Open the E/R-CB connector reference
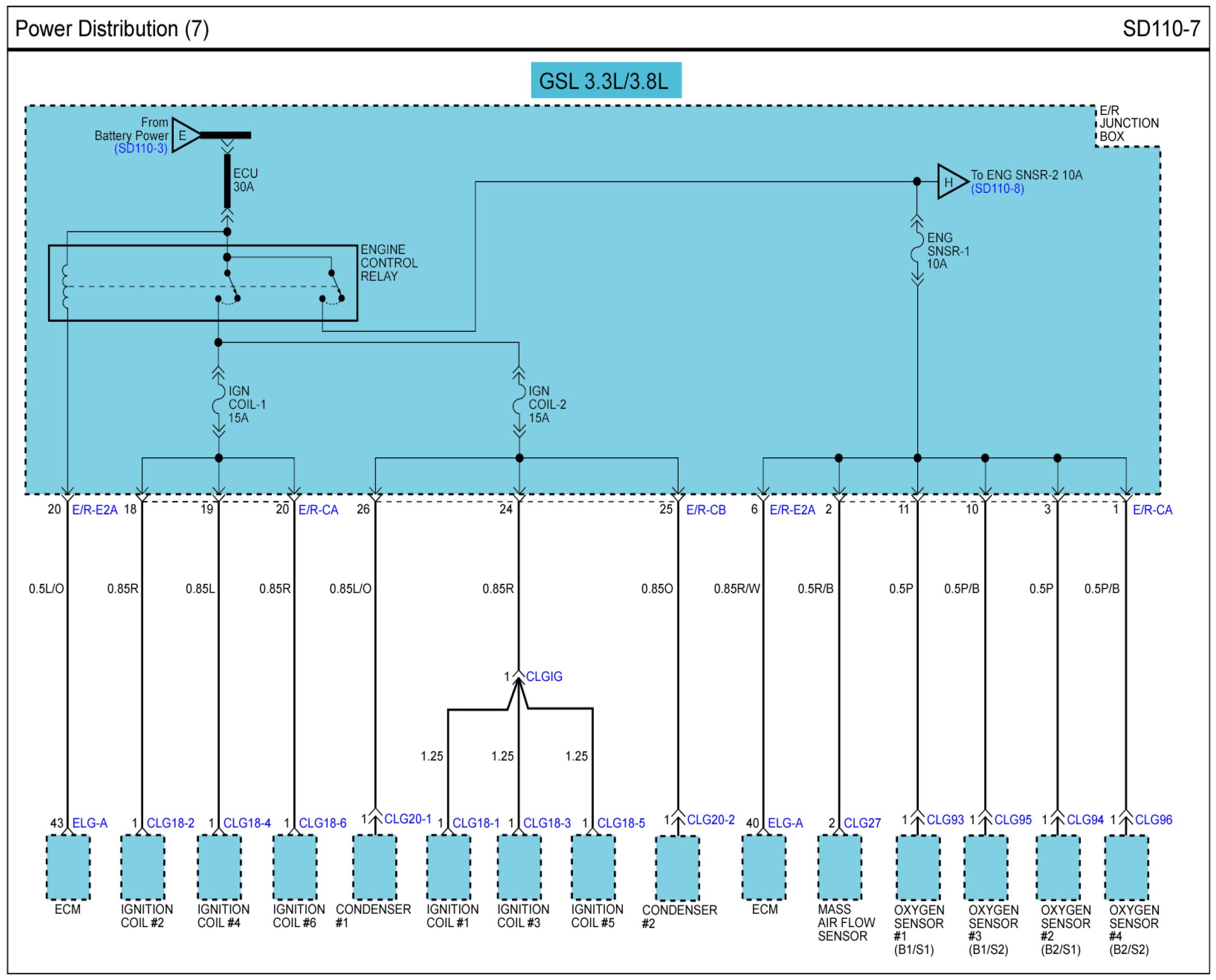The image size is (1216, 980). (706, 510)
